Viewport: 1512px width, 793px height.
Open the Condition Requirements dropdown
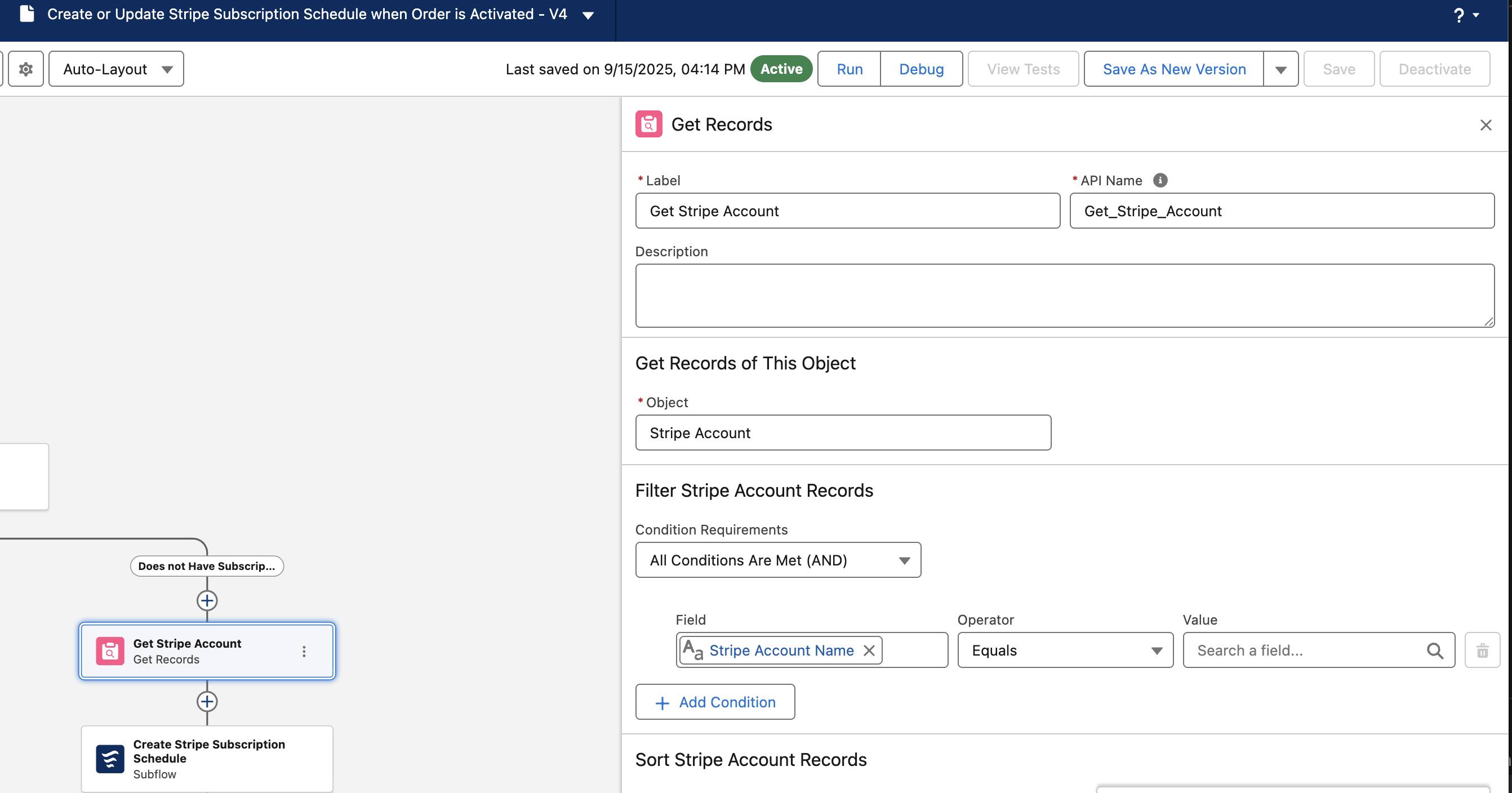click(778, 560)
